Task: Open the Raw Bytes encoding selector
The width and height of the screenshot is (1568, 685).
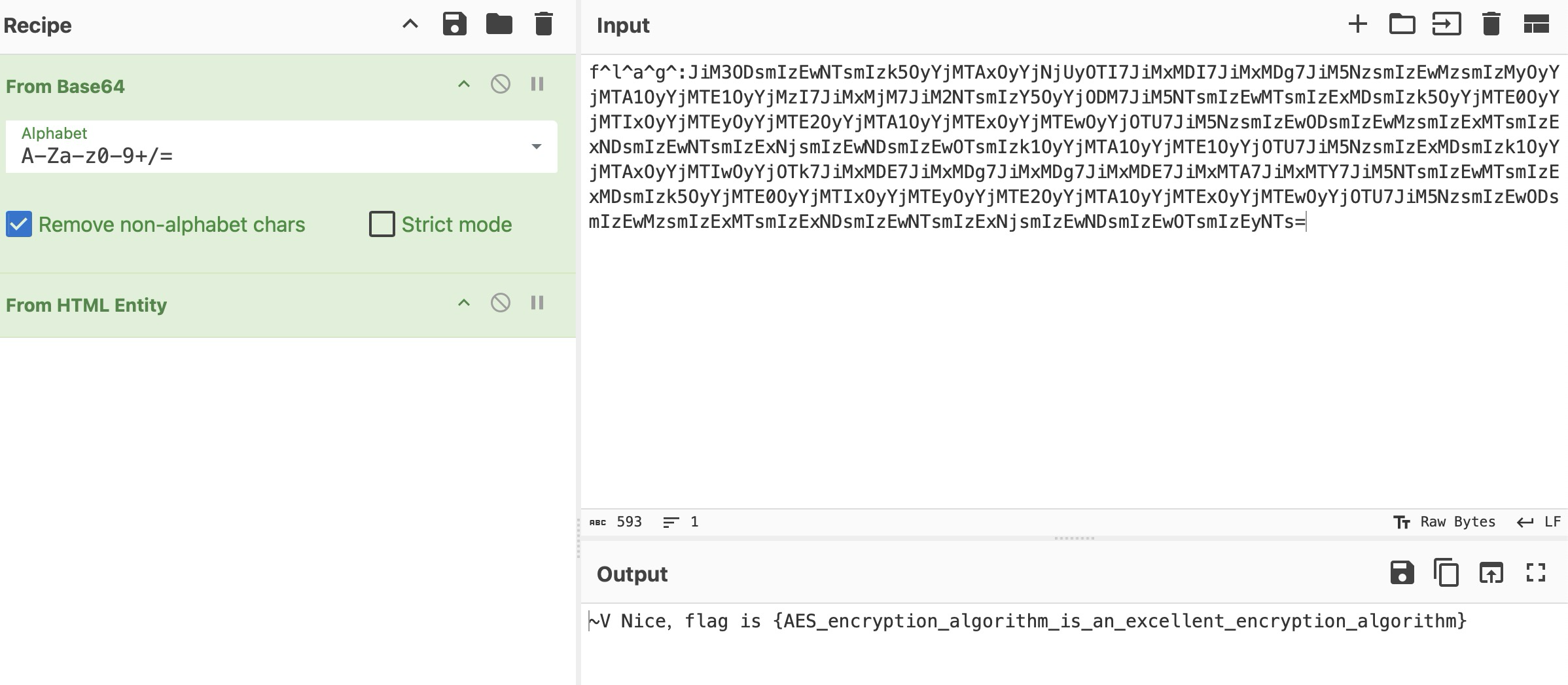Action: tap(1444, 522)
